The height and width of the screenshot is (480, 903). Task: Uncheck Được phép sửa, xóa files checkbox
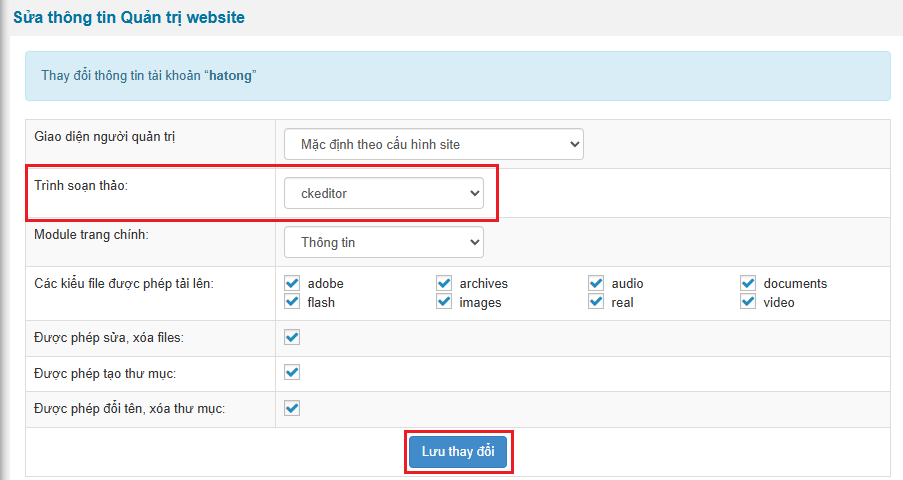tap(292, 337)
